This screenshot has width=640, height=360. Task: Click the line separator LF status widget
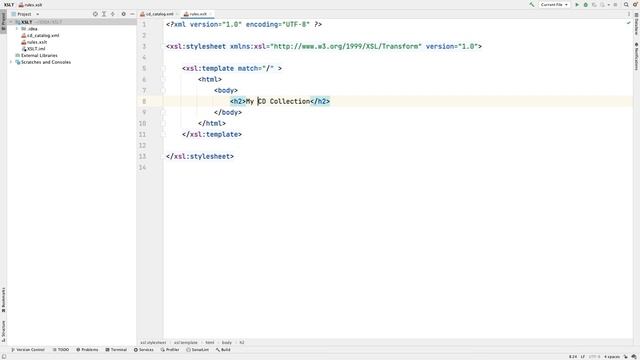tap(583, 357)
